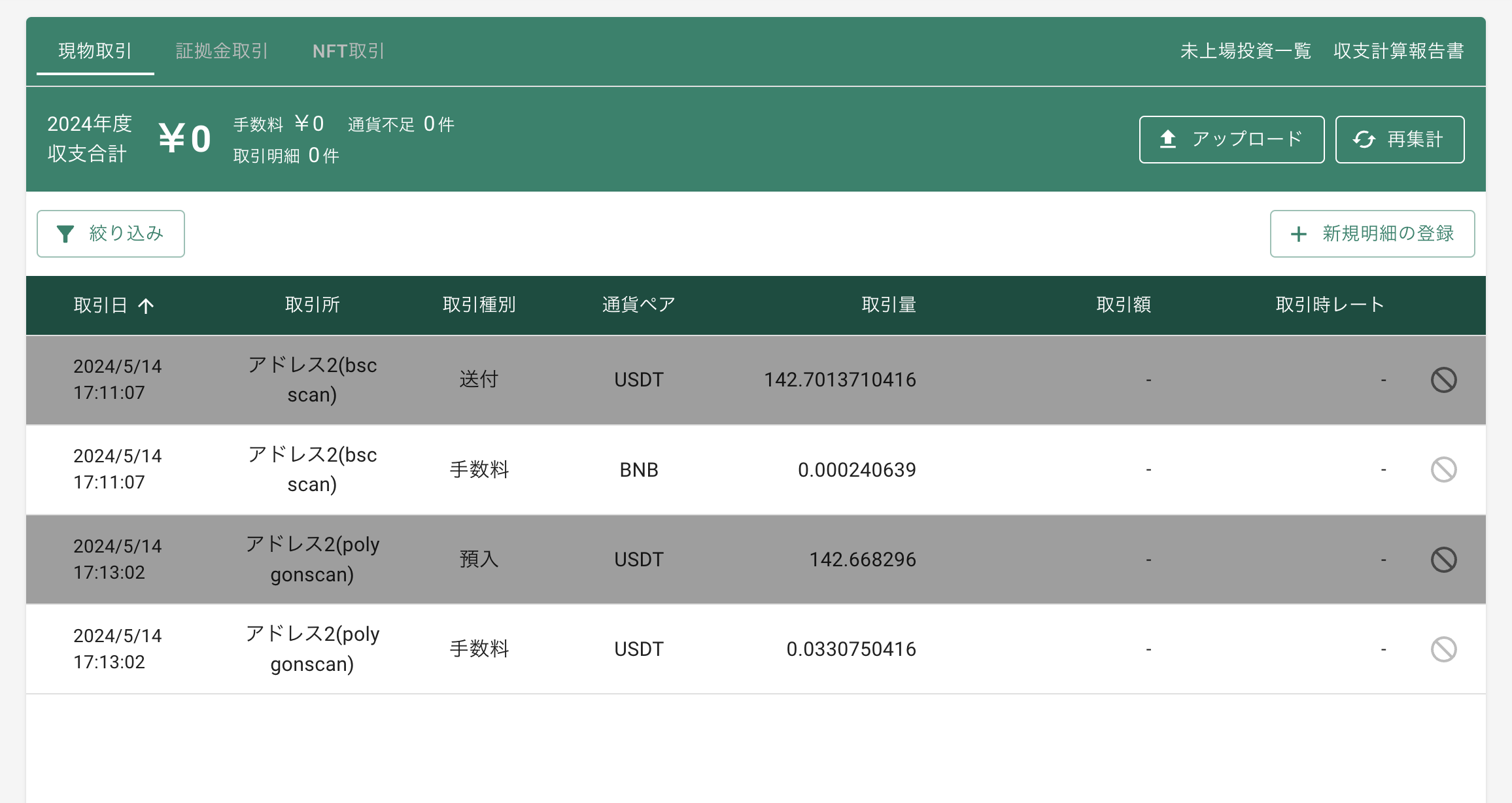Toggle the exclude icon on the USDT 預入 row
1512x803 pixels.
[1443, 560]
